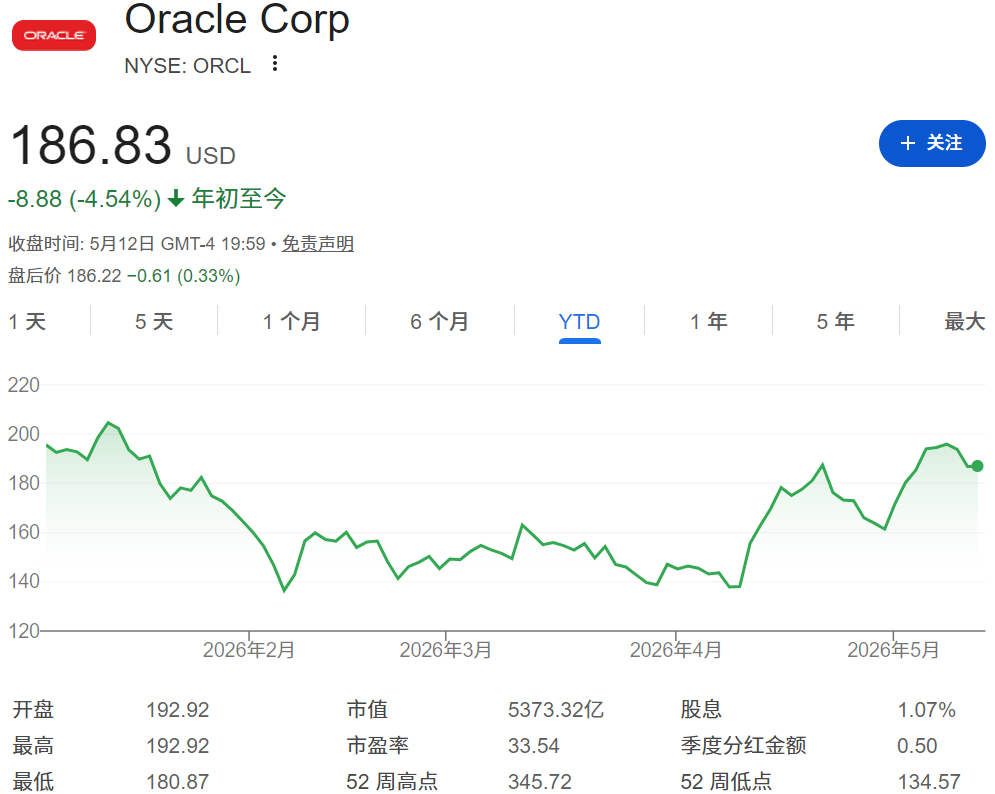Viewport: 995px width, 794px height.
Task: Click the 134.57 value
Action: point(929,782)
